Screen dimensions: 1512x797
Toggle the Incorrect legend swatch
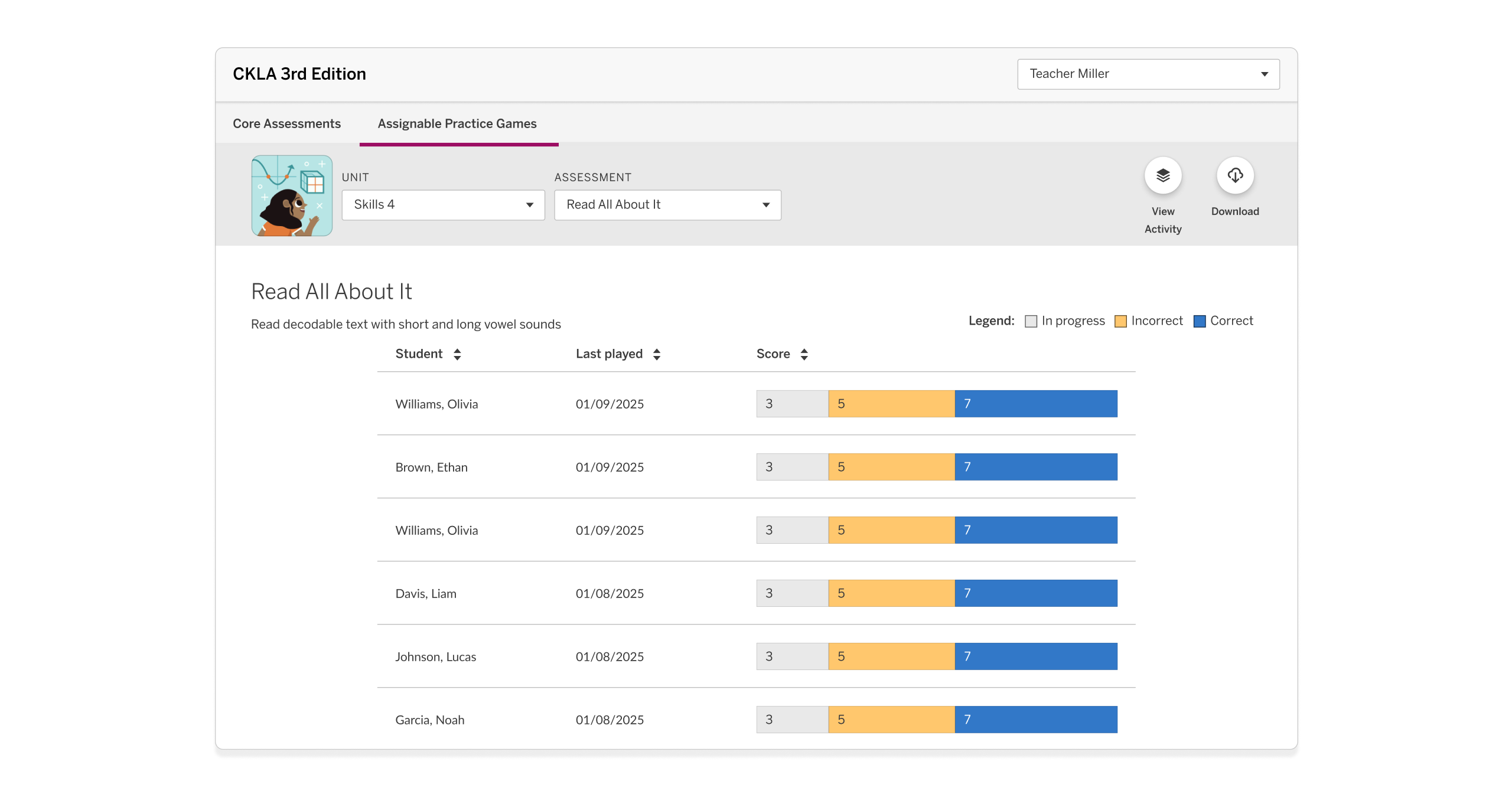click(1120, 321)
